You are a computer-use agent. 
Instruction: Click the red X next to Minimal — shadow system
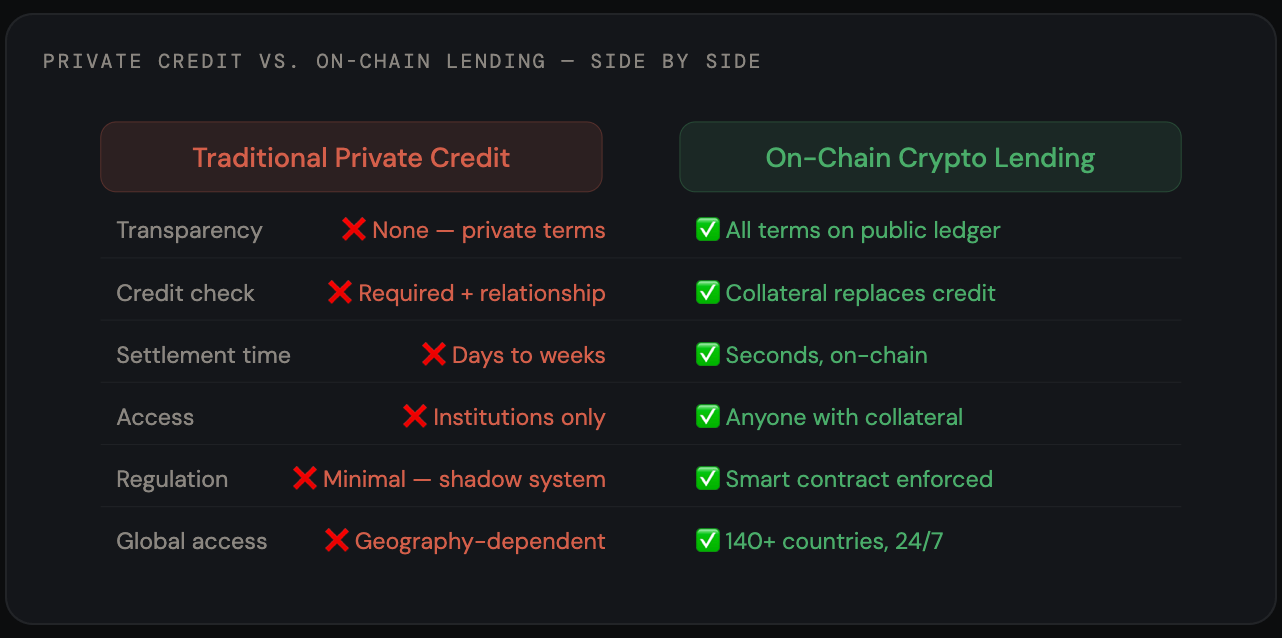click(x=305, y=478)
